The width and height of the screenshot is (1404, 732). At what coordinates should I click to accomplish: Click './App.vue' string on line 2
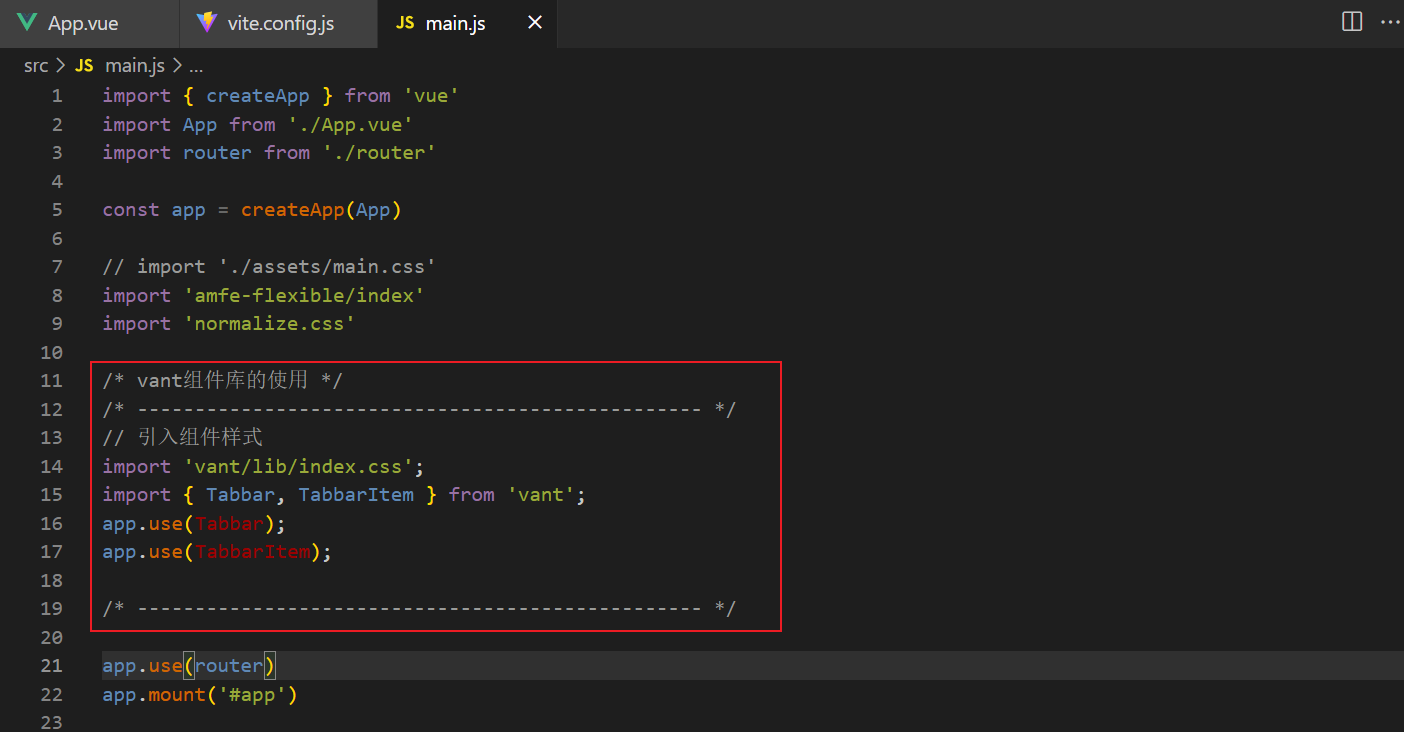click(350, 125)
